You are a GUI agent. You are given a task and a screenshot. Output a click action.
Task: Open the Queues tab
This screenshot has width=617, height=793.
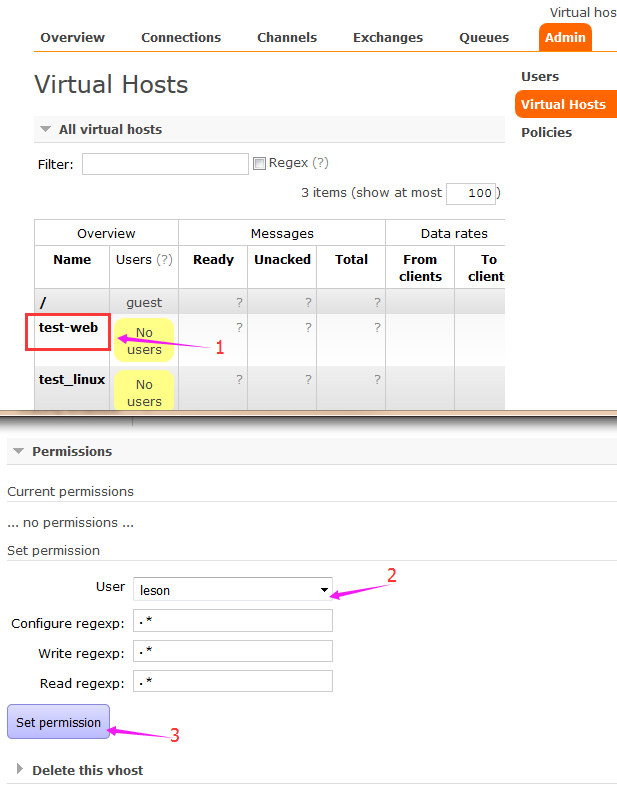[484, 37]
